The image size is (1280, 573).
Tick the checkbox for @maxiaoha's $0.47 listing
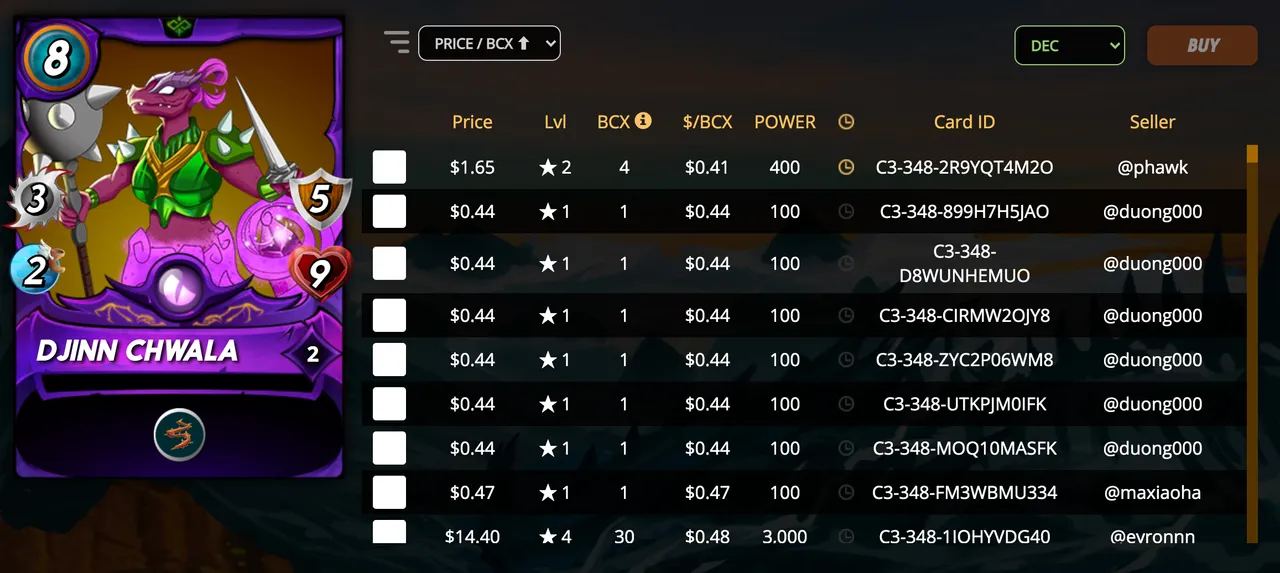[389, 492]
